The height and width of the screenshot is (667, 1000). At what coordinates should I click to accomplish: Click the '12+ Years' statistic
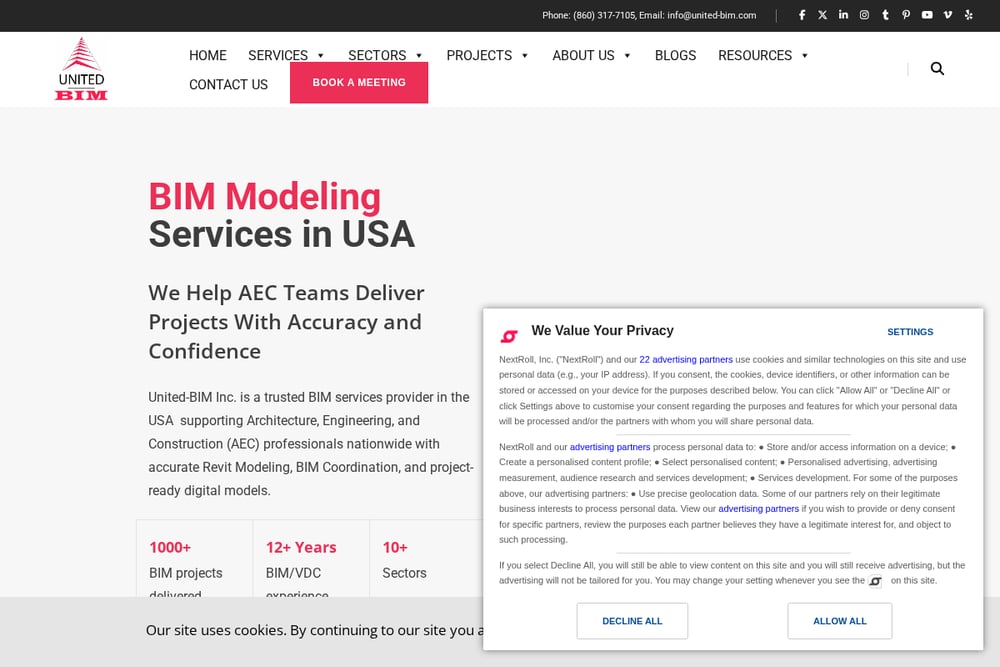(x=301, y=547)
